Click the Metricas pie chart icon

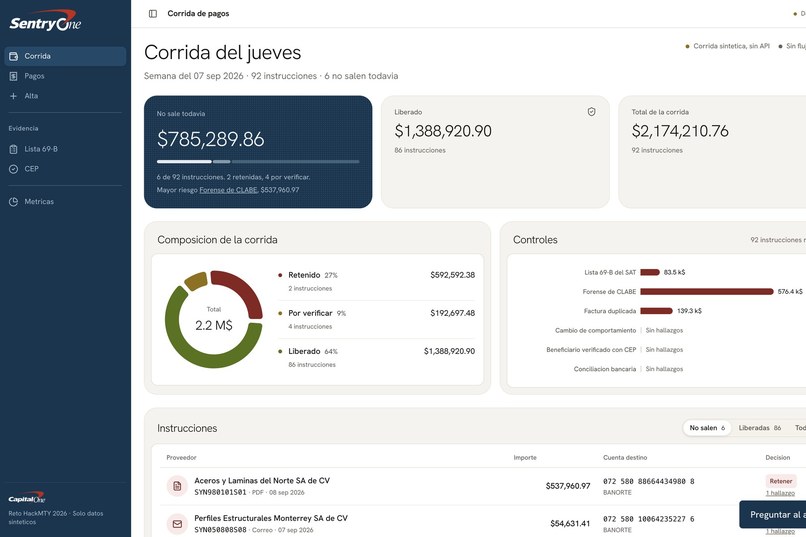pos(14,201)
